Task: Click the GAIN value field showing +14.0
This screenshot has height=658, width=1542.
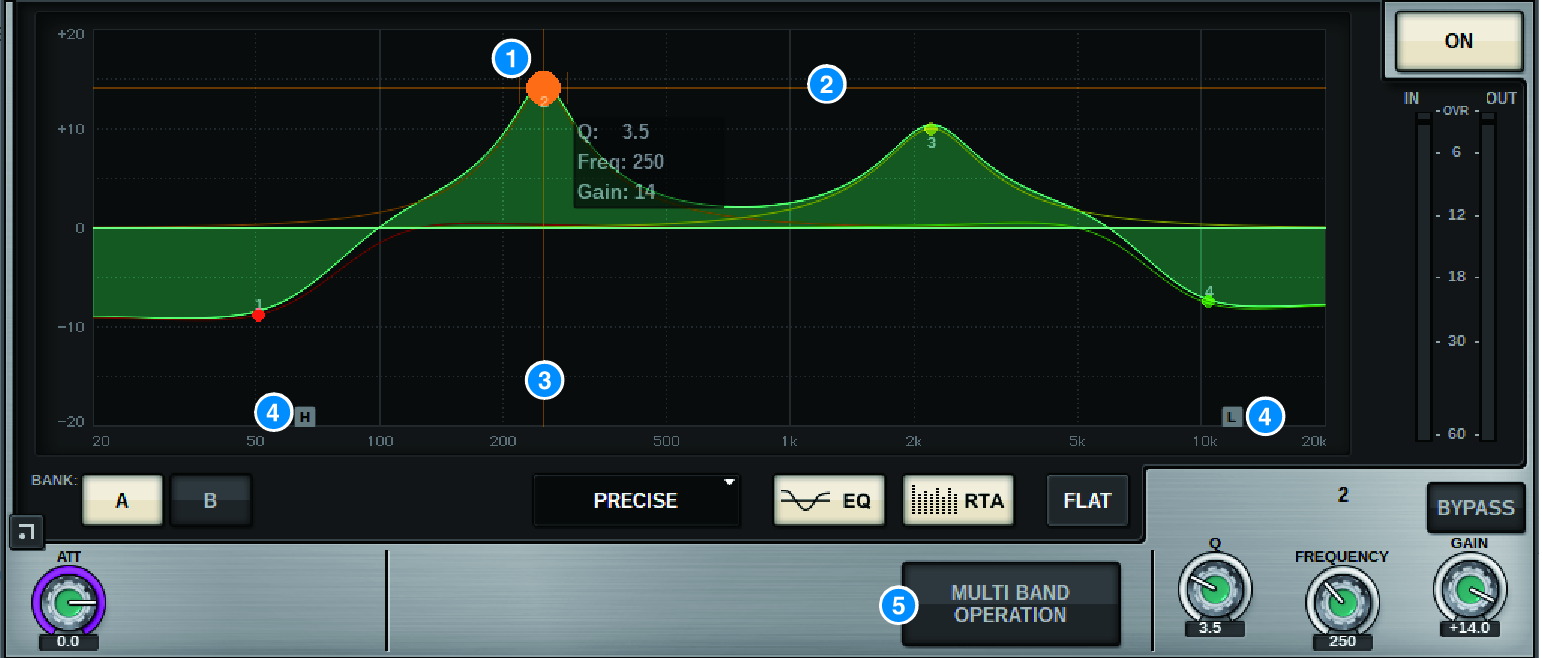Action: coord(1470,631)
